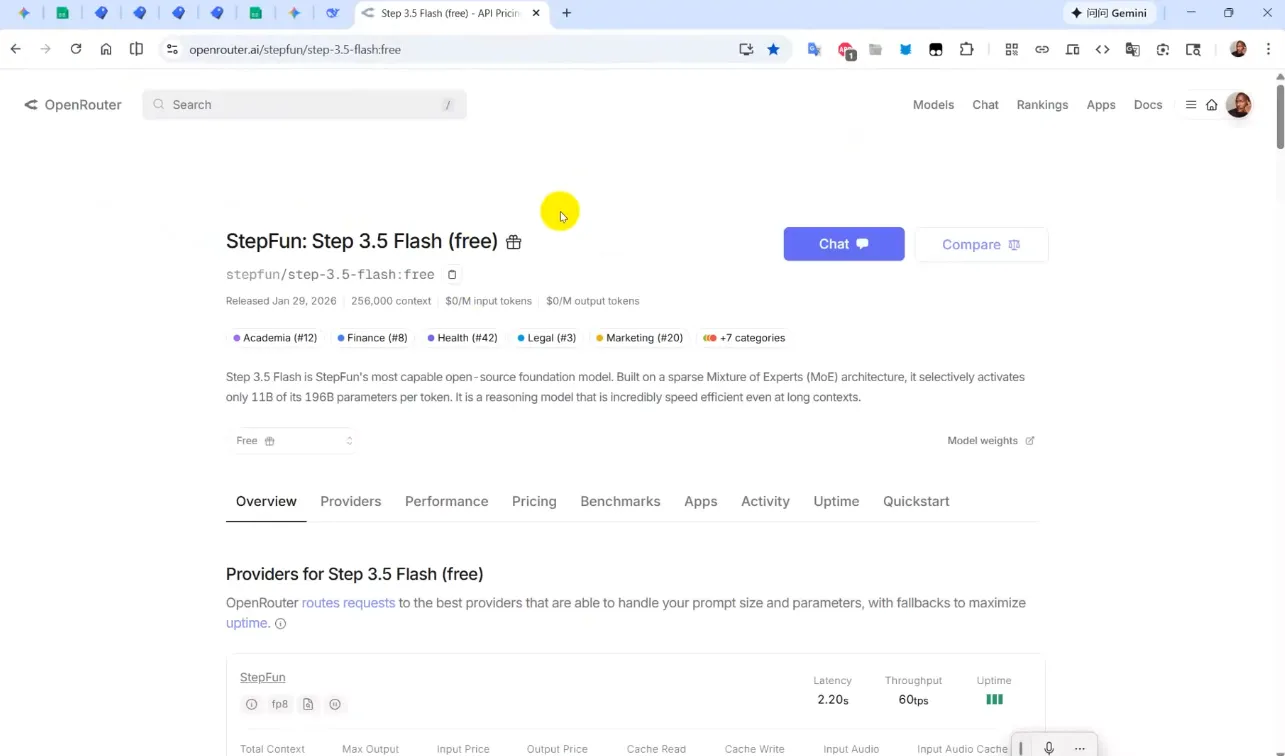This screenshot has height=756, width=1285.
Task: Click the blue Chat button
Action: click(x=843, y=243)
